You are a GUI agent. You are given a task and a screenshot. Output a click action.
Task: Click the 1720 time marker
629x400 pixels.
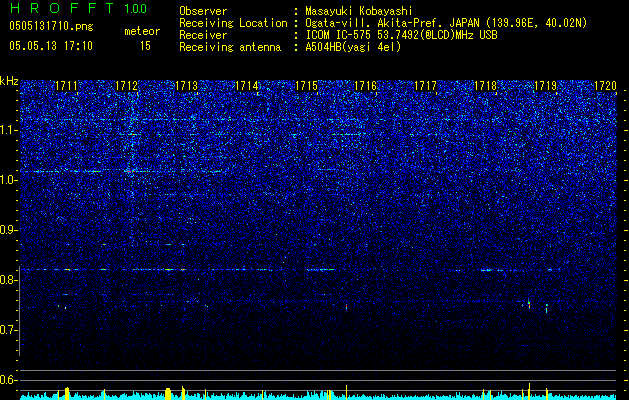[x=605, y=86]
